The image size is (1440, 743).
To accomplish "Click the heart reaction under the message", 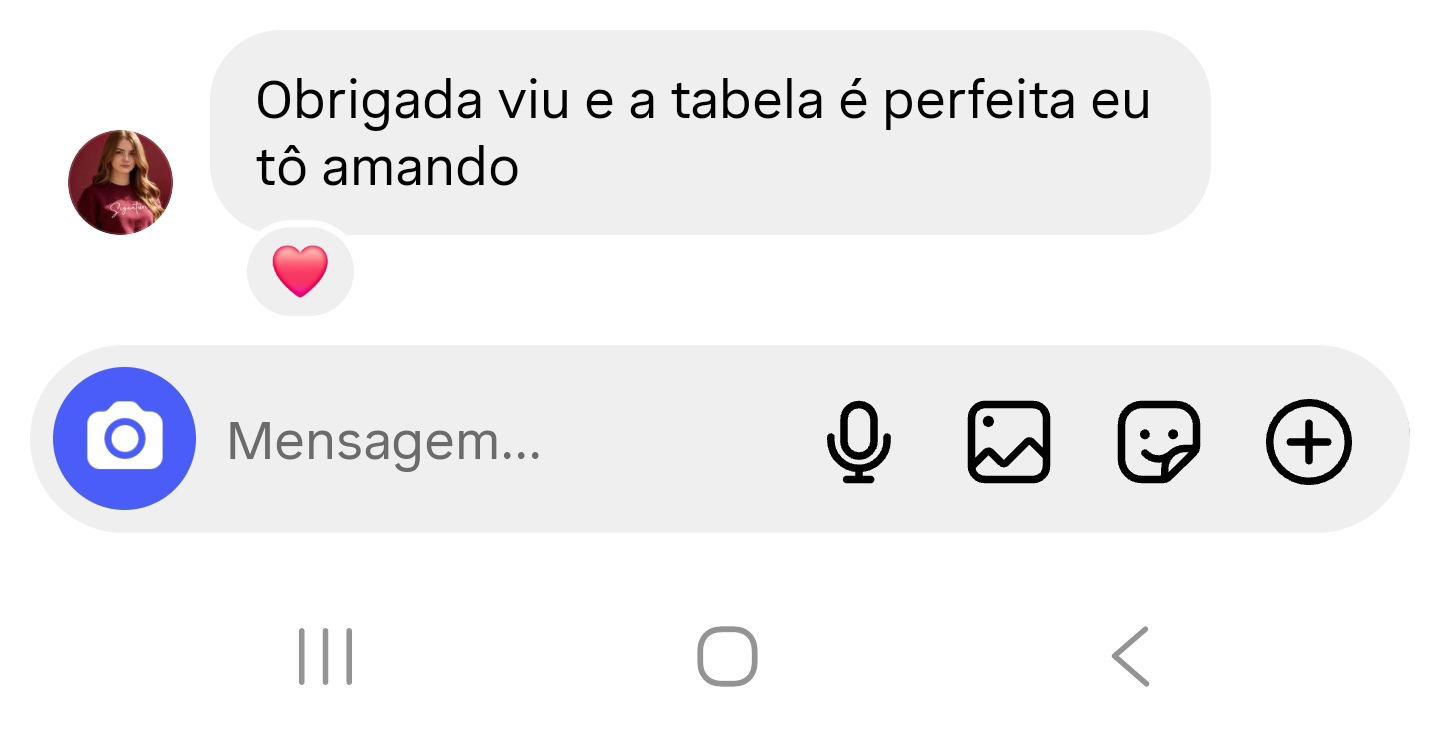I will [300, 271].
